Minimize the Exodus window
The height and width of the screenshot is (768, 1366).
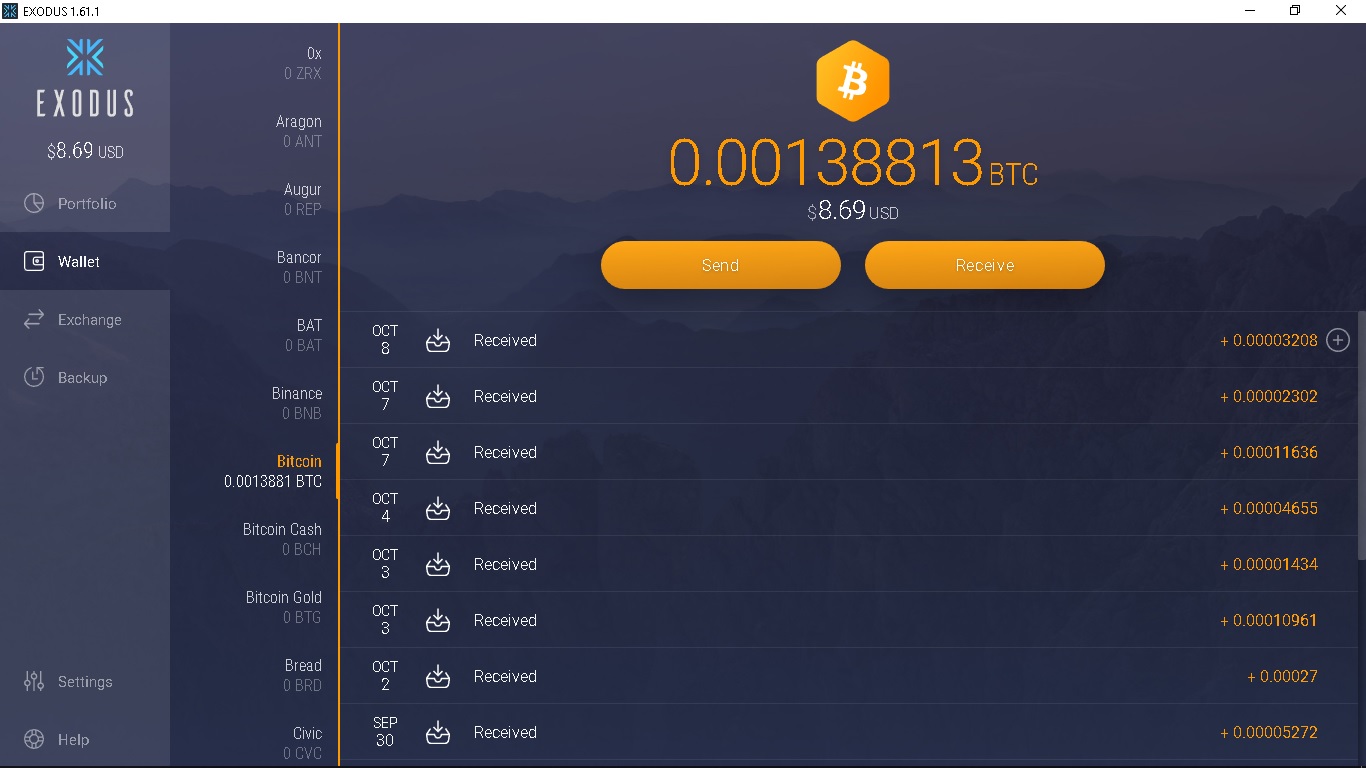coord(1250,11)
